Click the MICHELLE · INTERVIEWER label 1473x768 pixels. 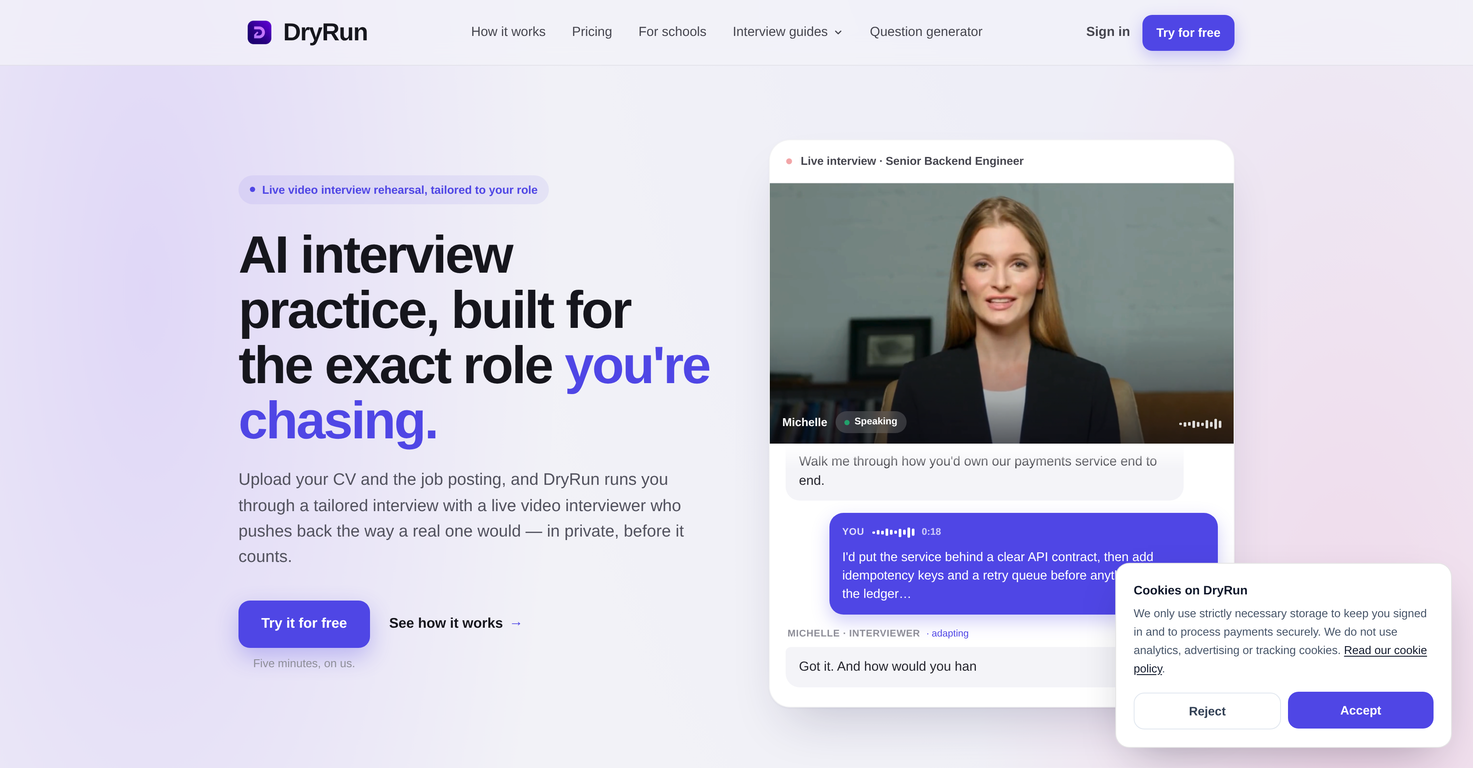point(854,633)
